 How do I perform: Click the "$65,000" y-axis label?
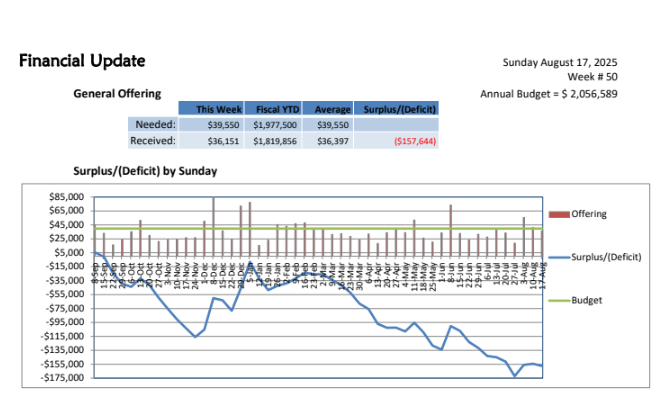tap(66, 211)
